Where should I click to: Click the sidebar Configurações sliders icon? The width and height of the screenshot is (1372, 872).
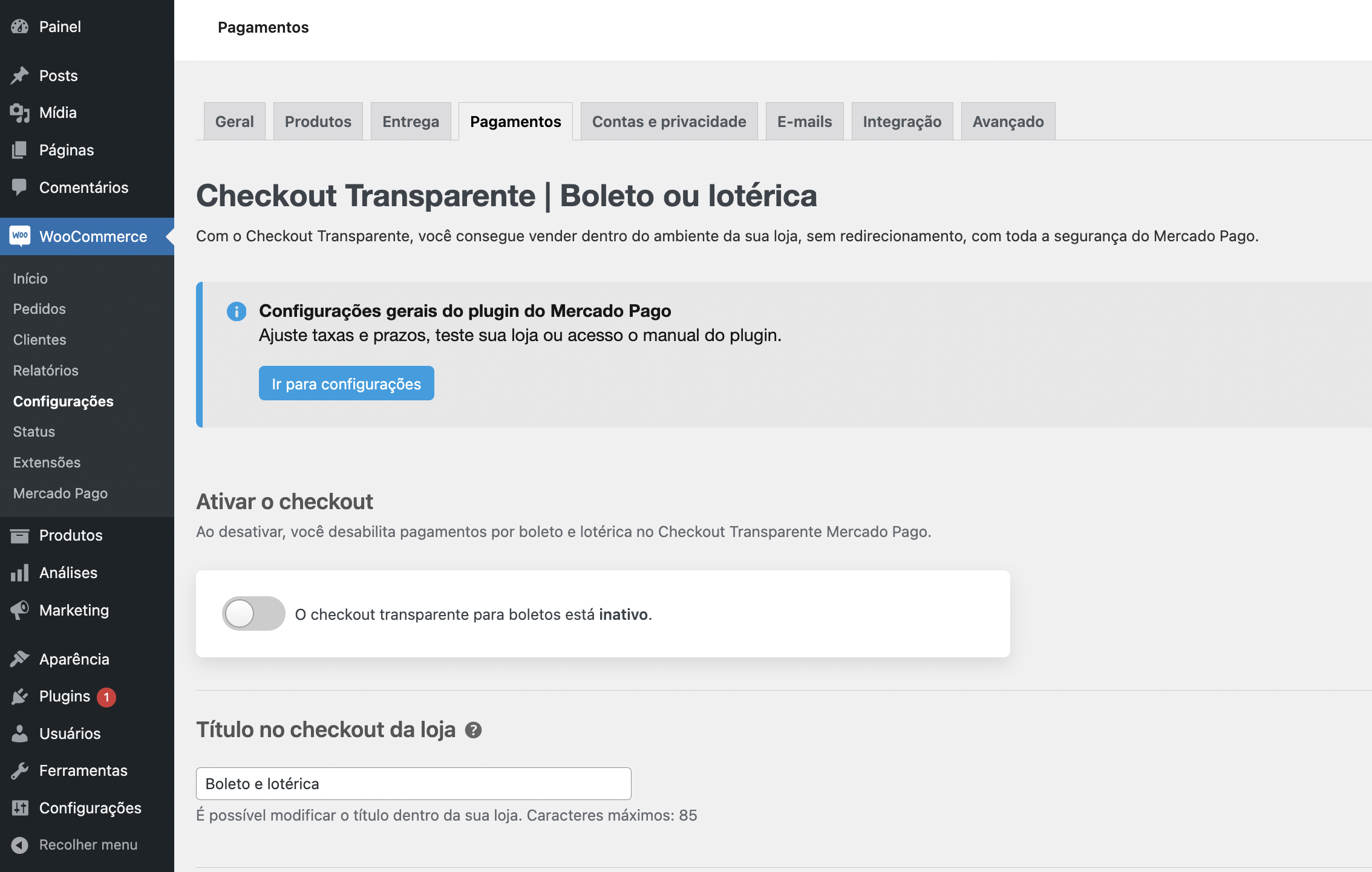(20, 808)
